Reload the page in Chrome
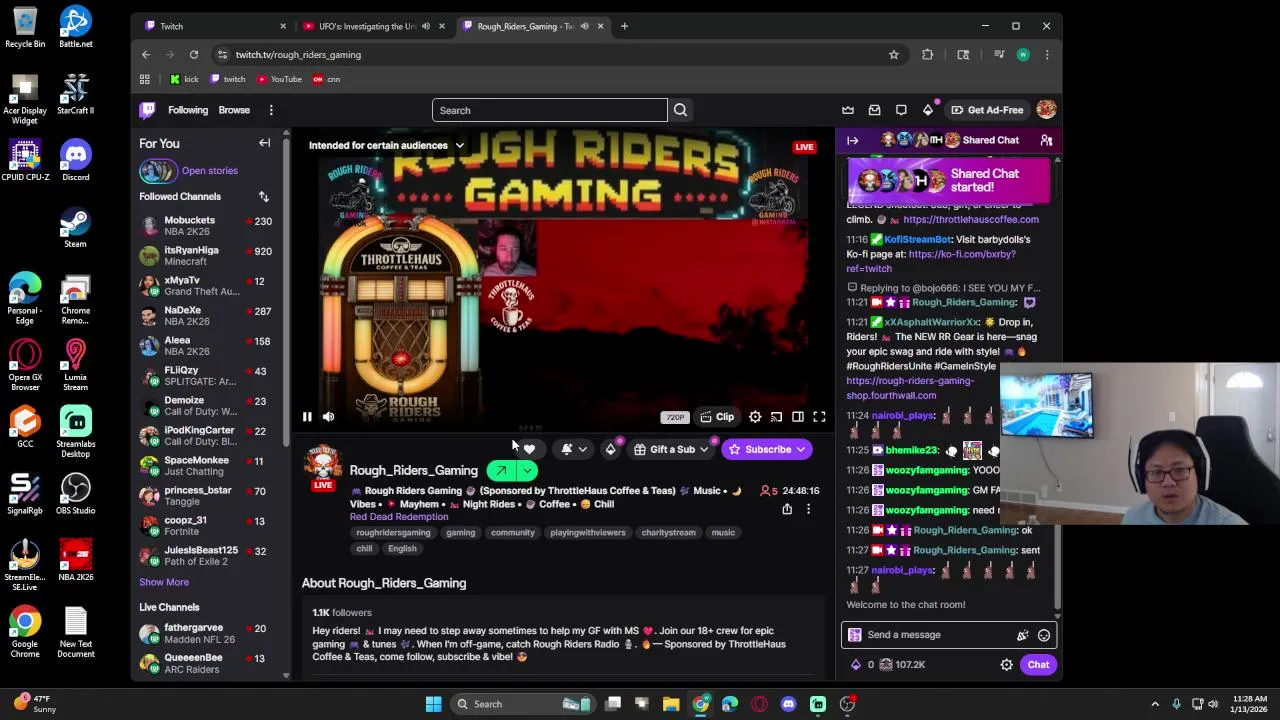Screen dimensions: 1280x720 [x=194, y=55]
